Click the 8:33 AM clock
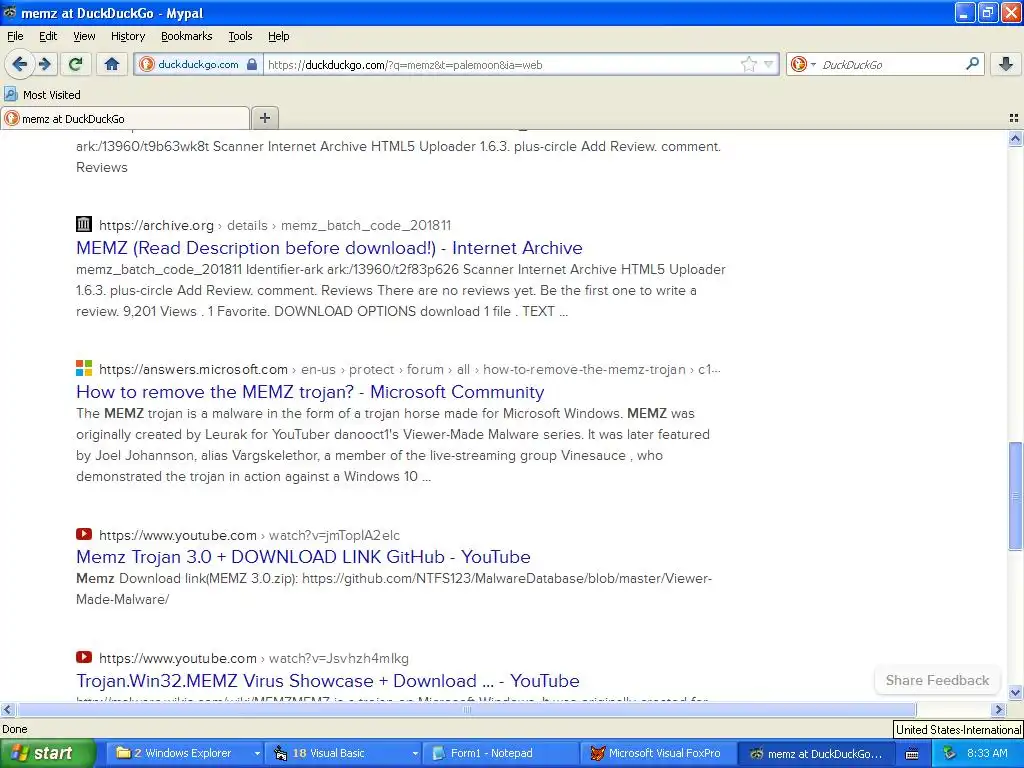 coord(987,753)
